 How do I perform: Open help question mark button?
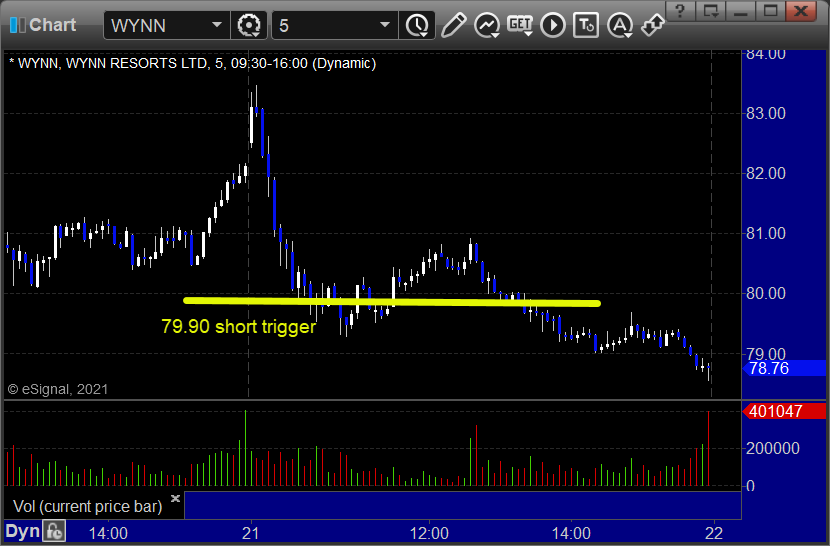(x=680, y=11)
